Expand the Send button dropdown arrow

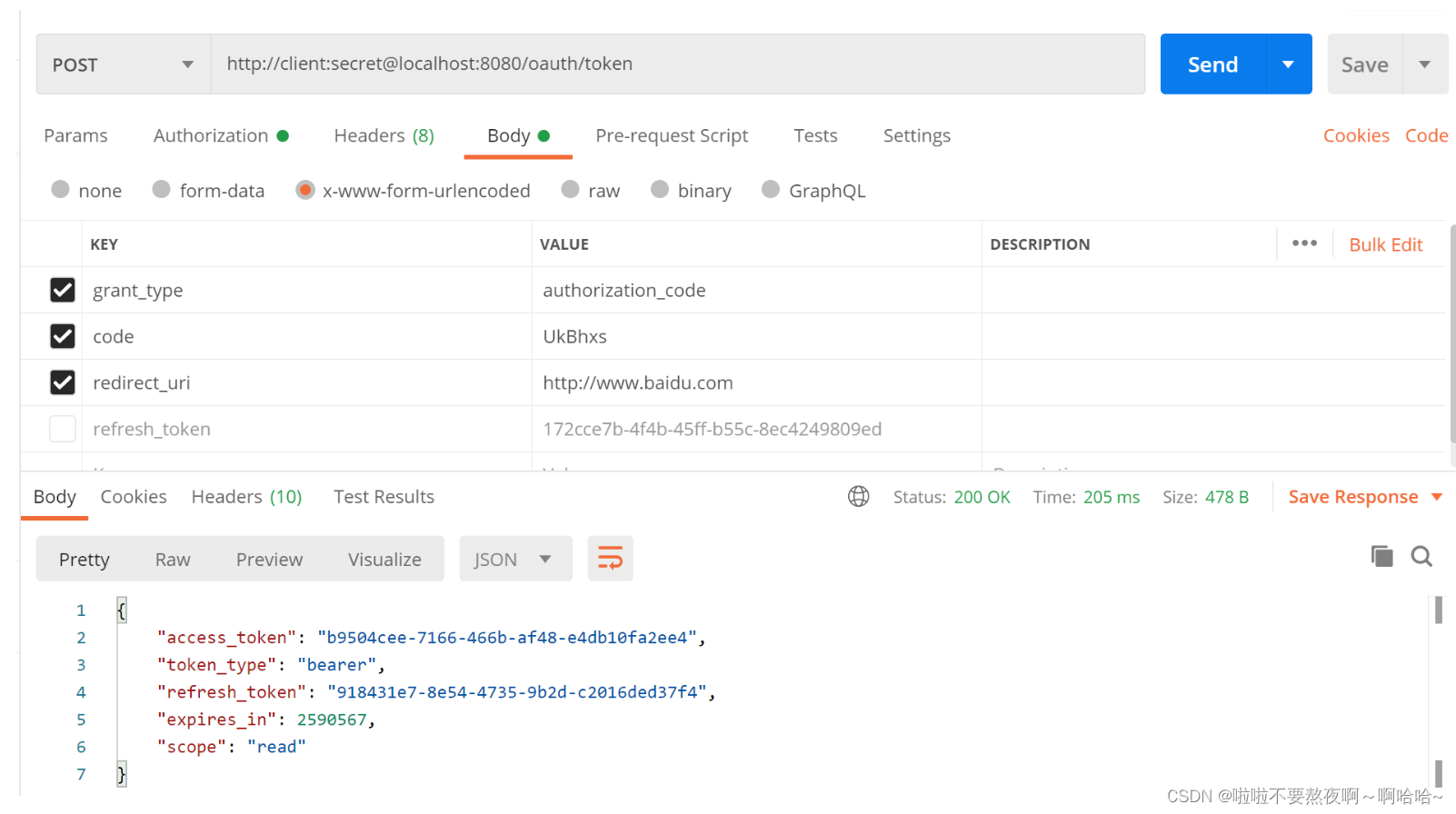(1288, 65)
